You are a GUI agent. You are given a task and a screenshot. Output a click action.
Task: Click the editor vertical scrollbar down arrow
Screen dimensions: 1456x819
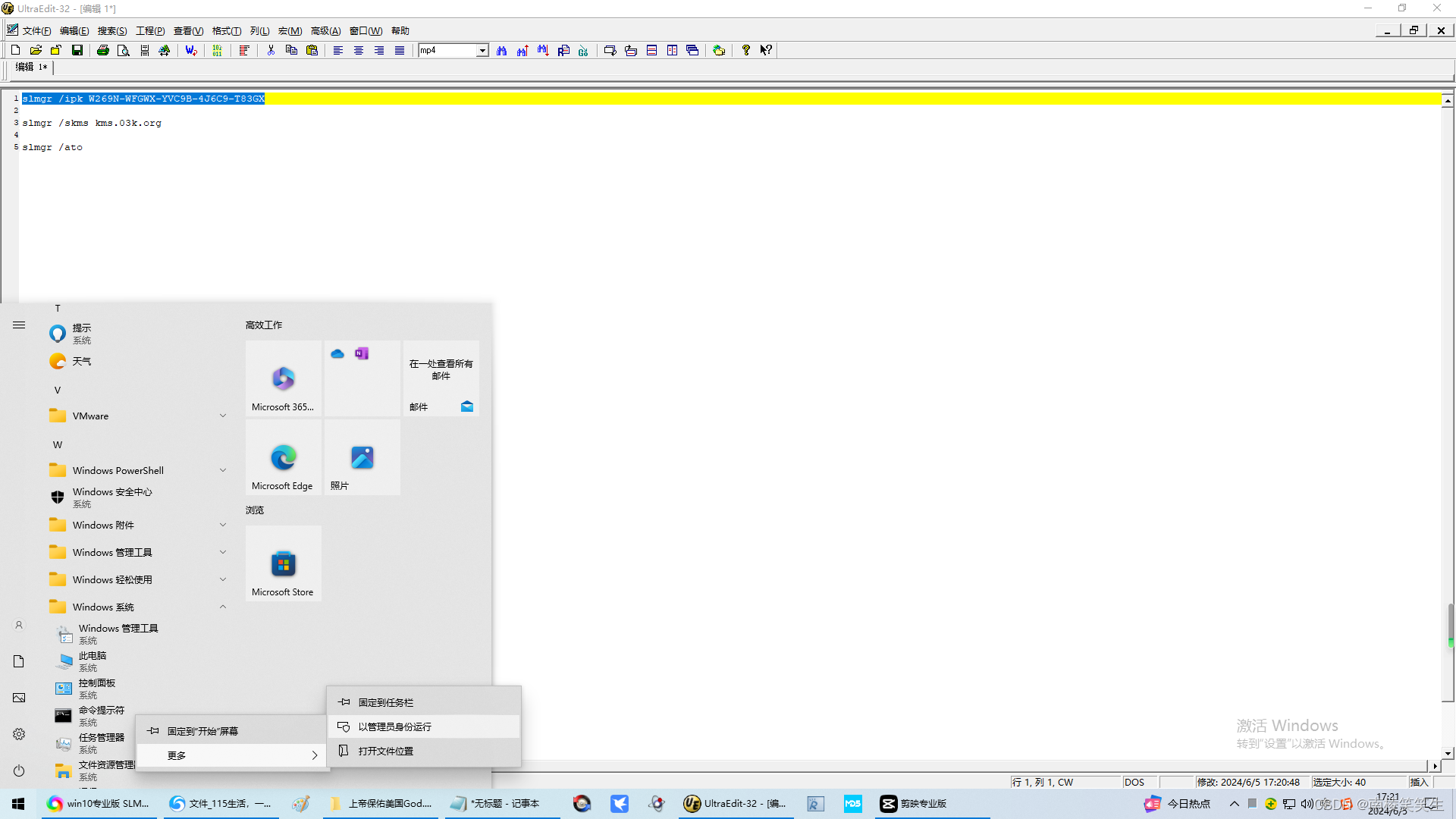point(1448,753)
